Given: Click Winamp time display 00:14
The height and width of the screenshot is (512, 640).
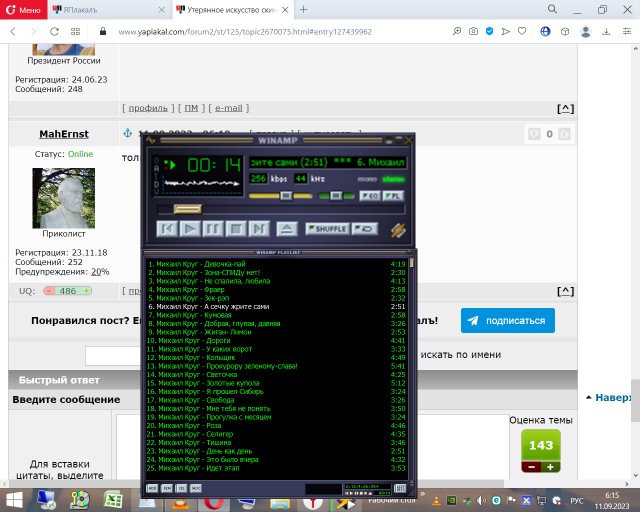Looking at the screenshot, I should pos(214,165).
